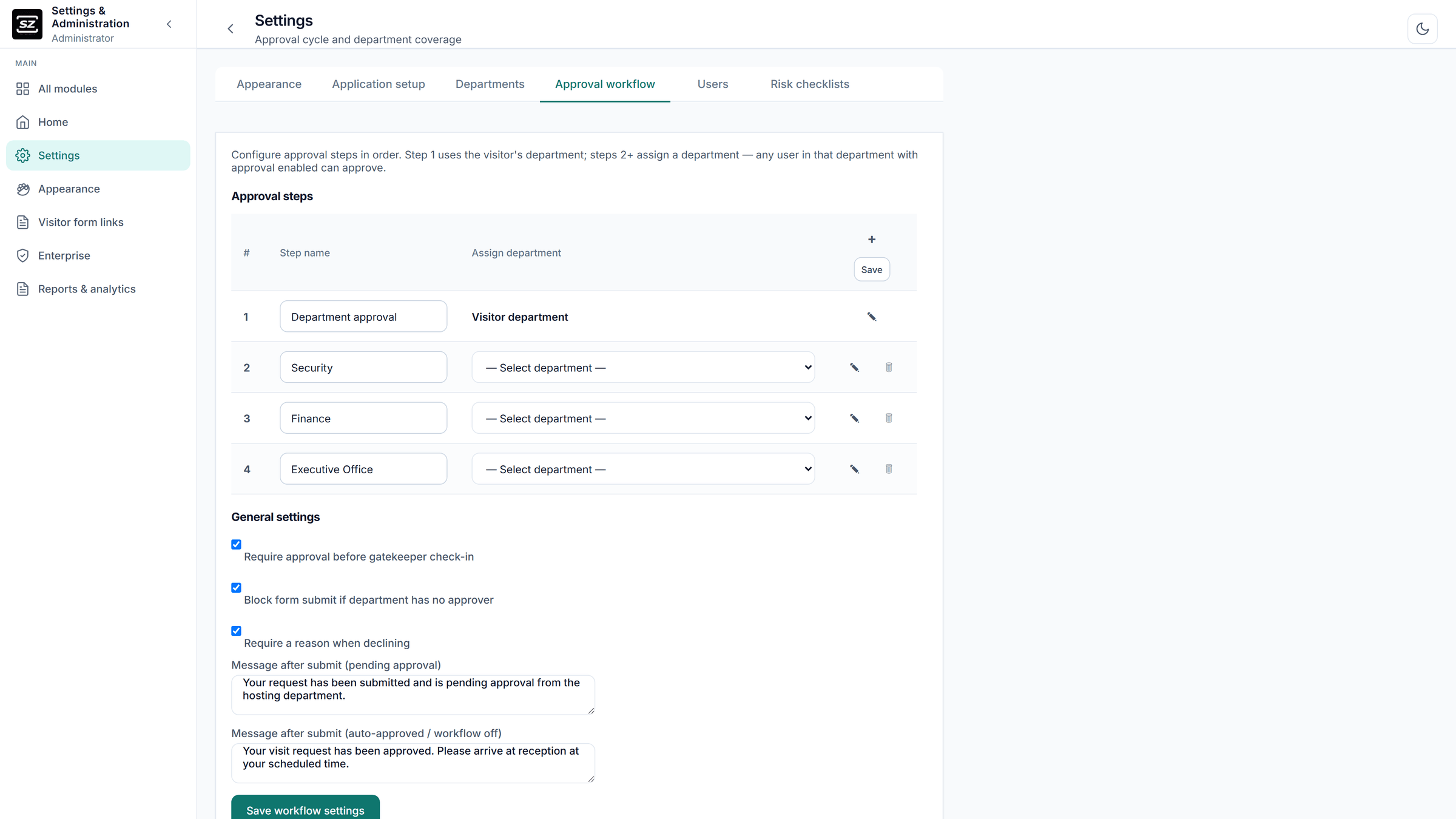The image size is (1456, 819).
Task: Click the Appearance palette icon
Action: click(23, 189)
